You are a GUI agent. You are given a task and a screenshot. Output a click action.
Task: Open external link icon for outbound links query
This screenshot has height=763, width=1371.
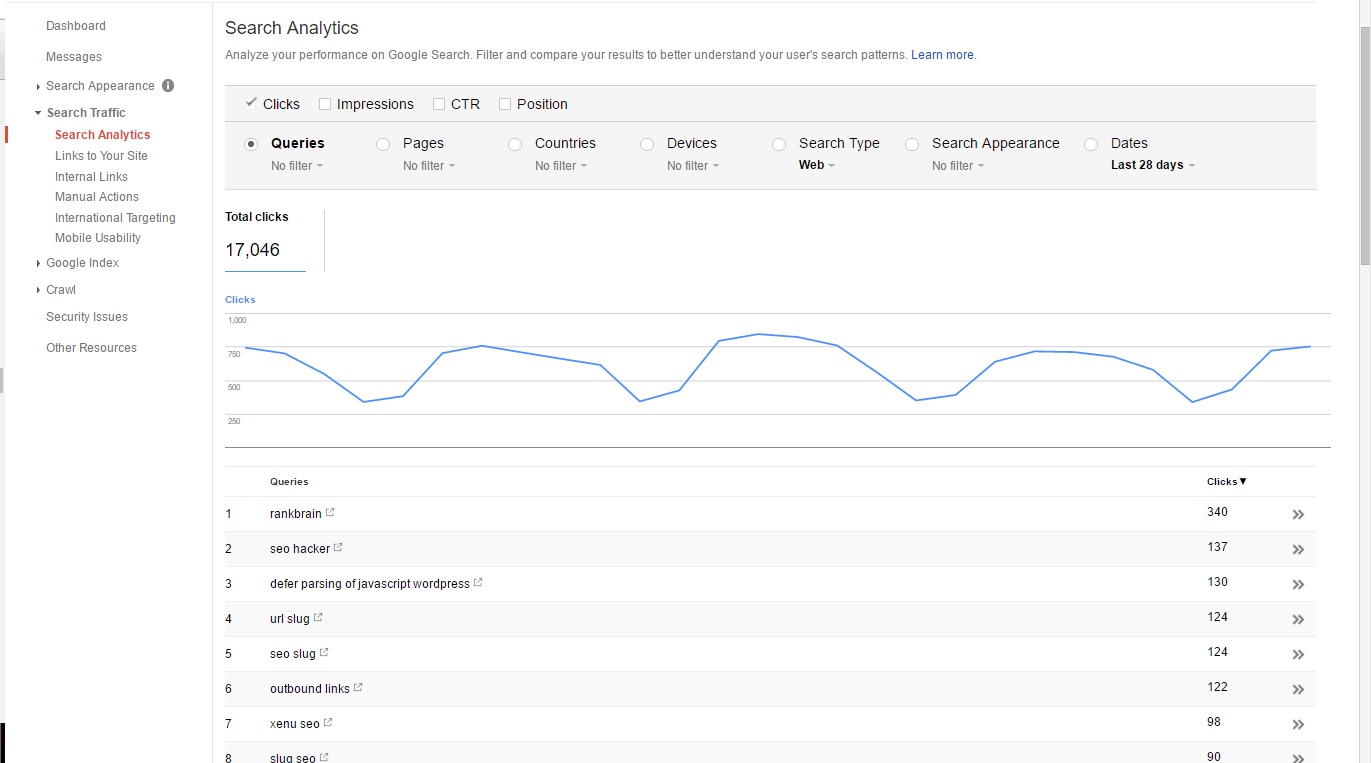(358, 688)
